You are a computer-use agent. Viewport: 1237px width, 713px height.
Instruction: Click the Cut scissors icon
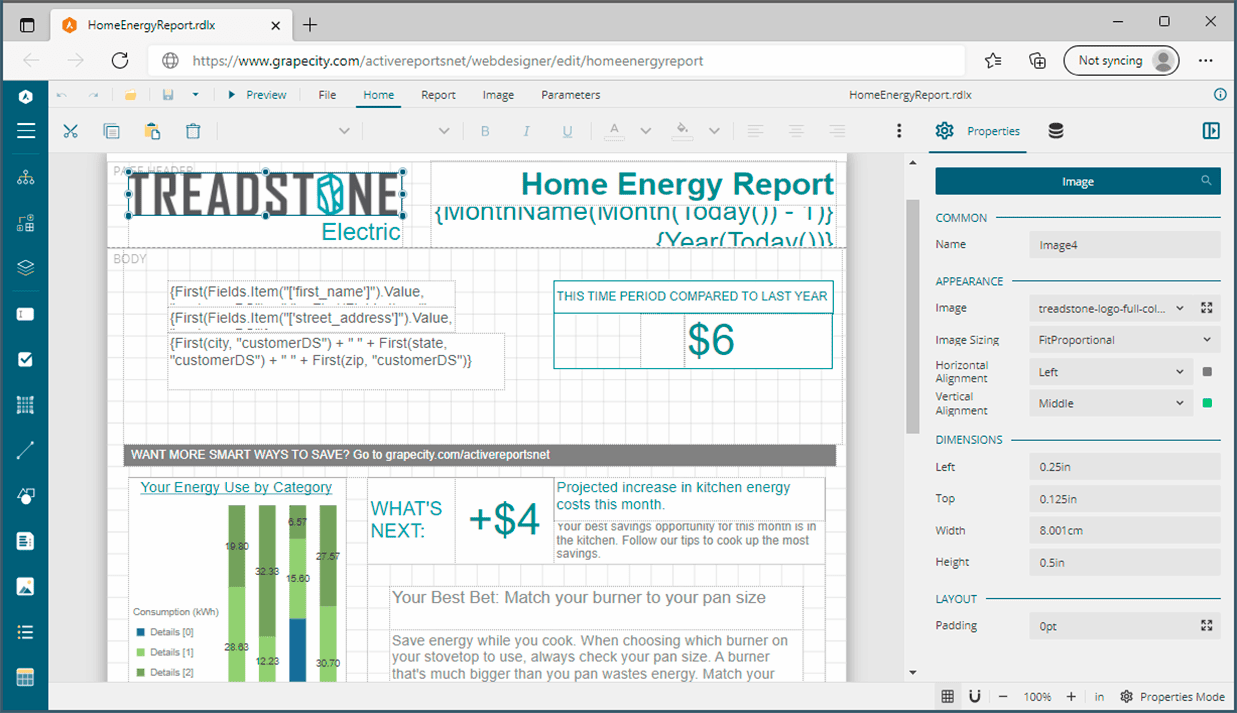70,131
